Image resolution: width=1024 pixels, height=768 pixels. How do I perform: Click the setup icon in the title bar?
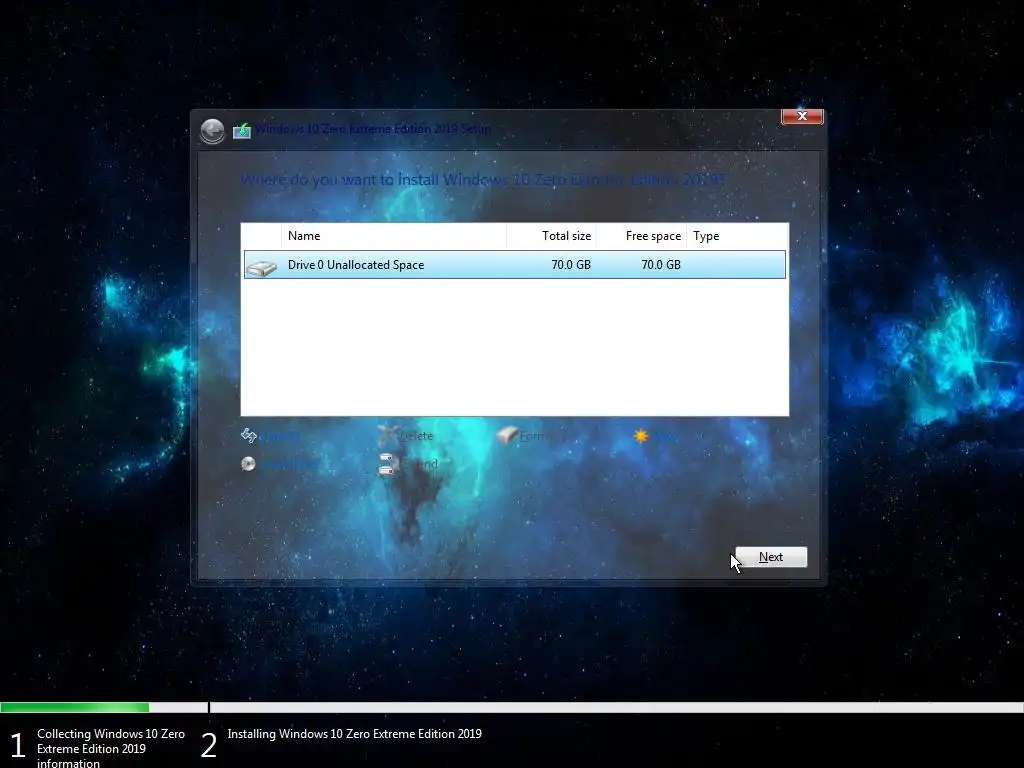(242, 130)
